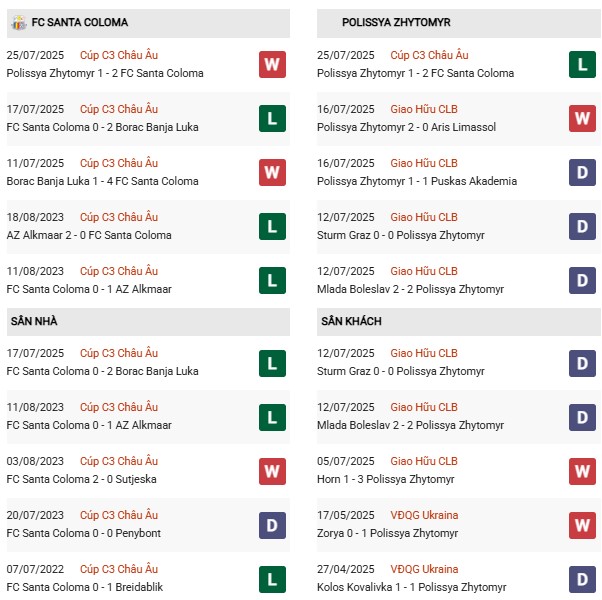Click the FC Santa Coloma club crest icon
This screenshot has height=600, width=602.
(19, 22)
